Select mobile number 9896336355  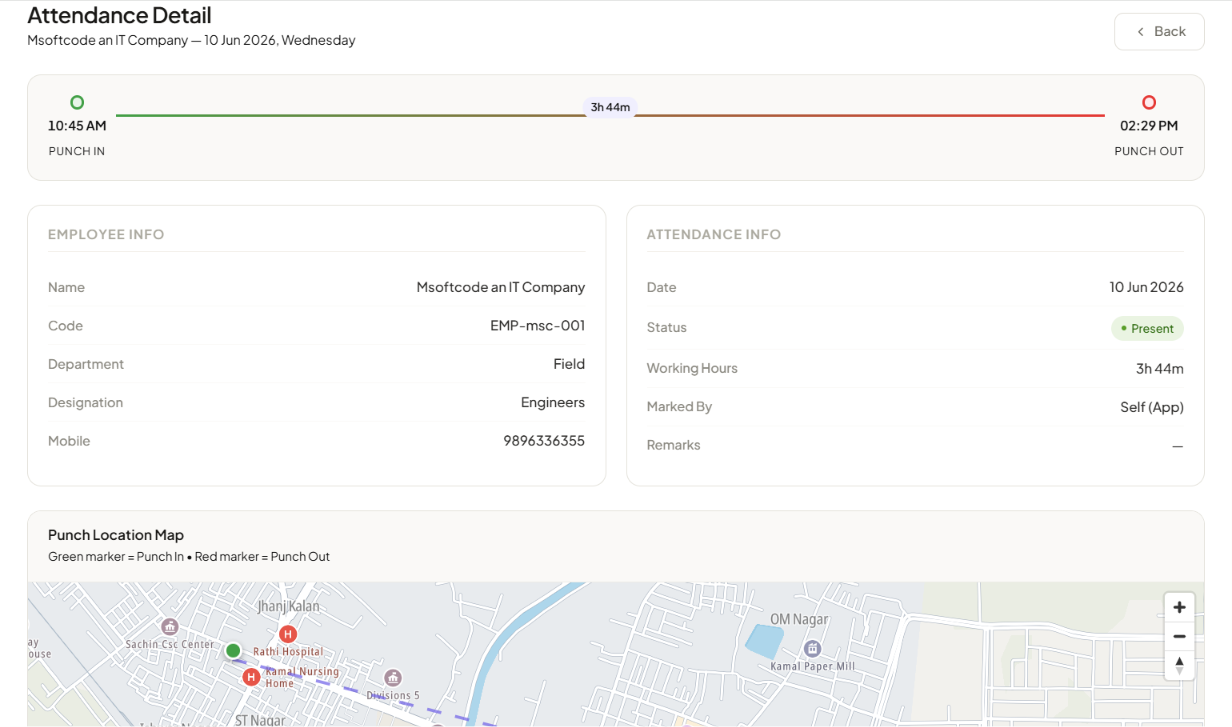click(544, 441)
